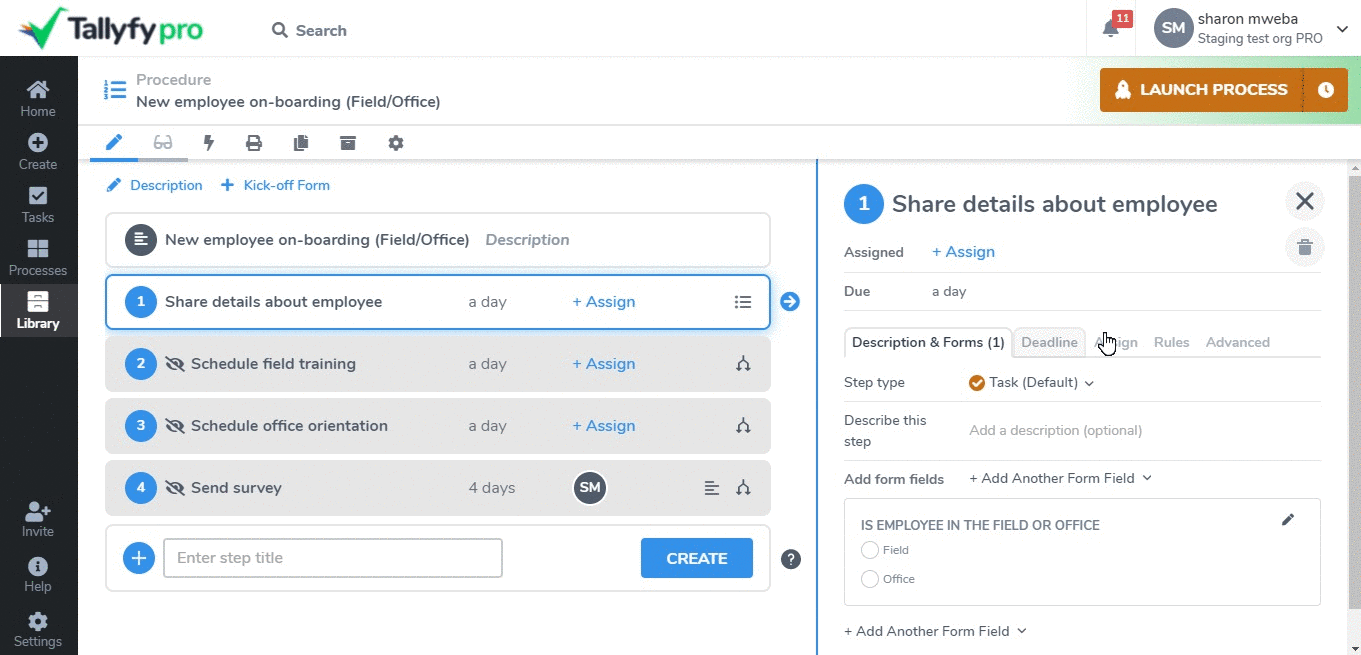Open the notifications bell icon
Viewport: 1361px width, 655px height.
point(1110,29)
